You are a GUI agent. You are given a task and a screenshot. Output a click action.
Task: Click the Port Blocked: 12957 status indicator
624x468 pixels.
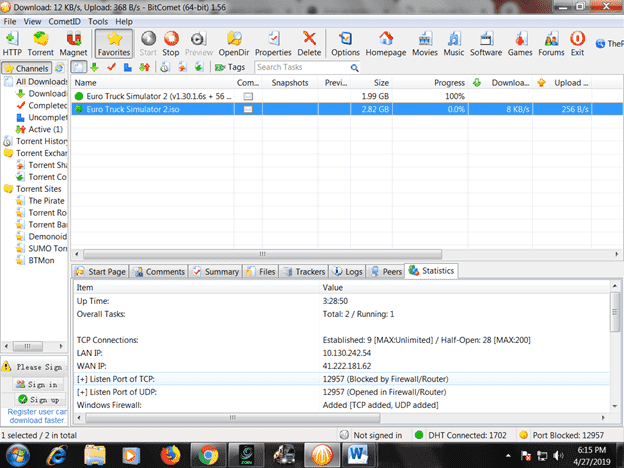[562, 435]
